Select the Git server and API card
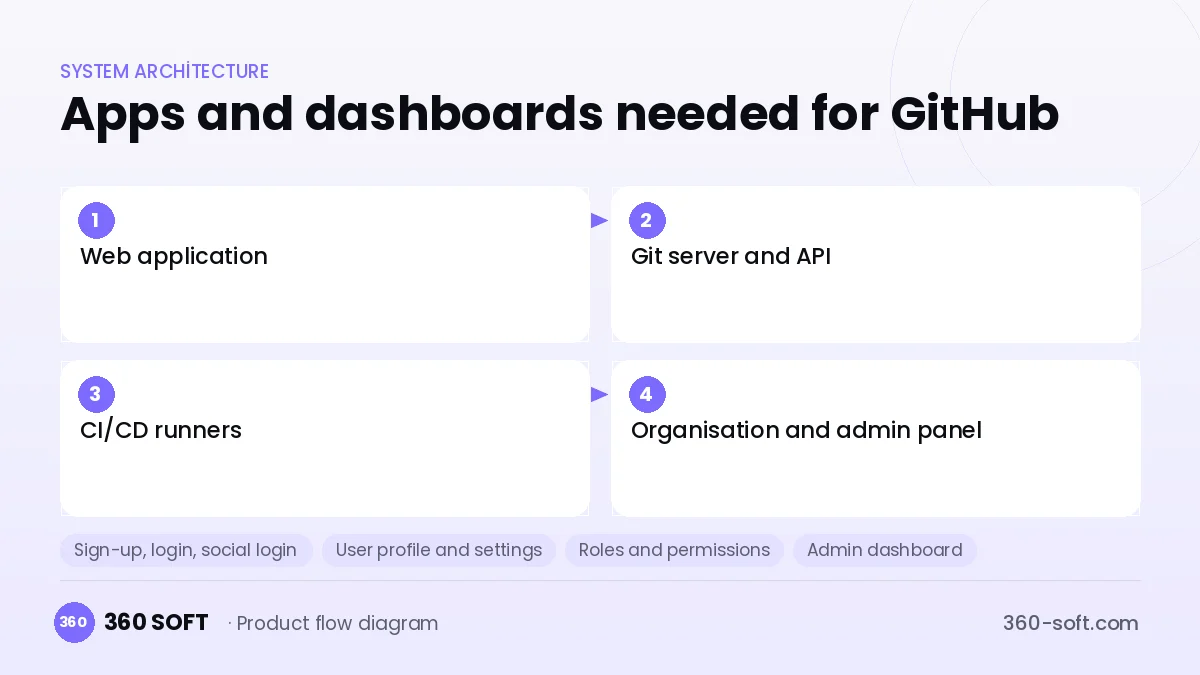The width and height of the screenshot is (1200, 675). (x=876, y=264)
